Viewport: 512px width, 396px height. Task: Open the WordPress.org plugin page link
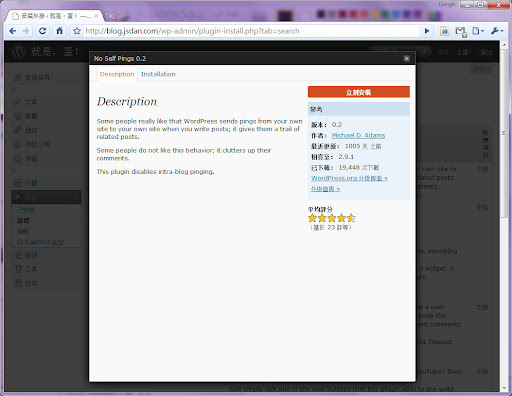click(349, 178)
